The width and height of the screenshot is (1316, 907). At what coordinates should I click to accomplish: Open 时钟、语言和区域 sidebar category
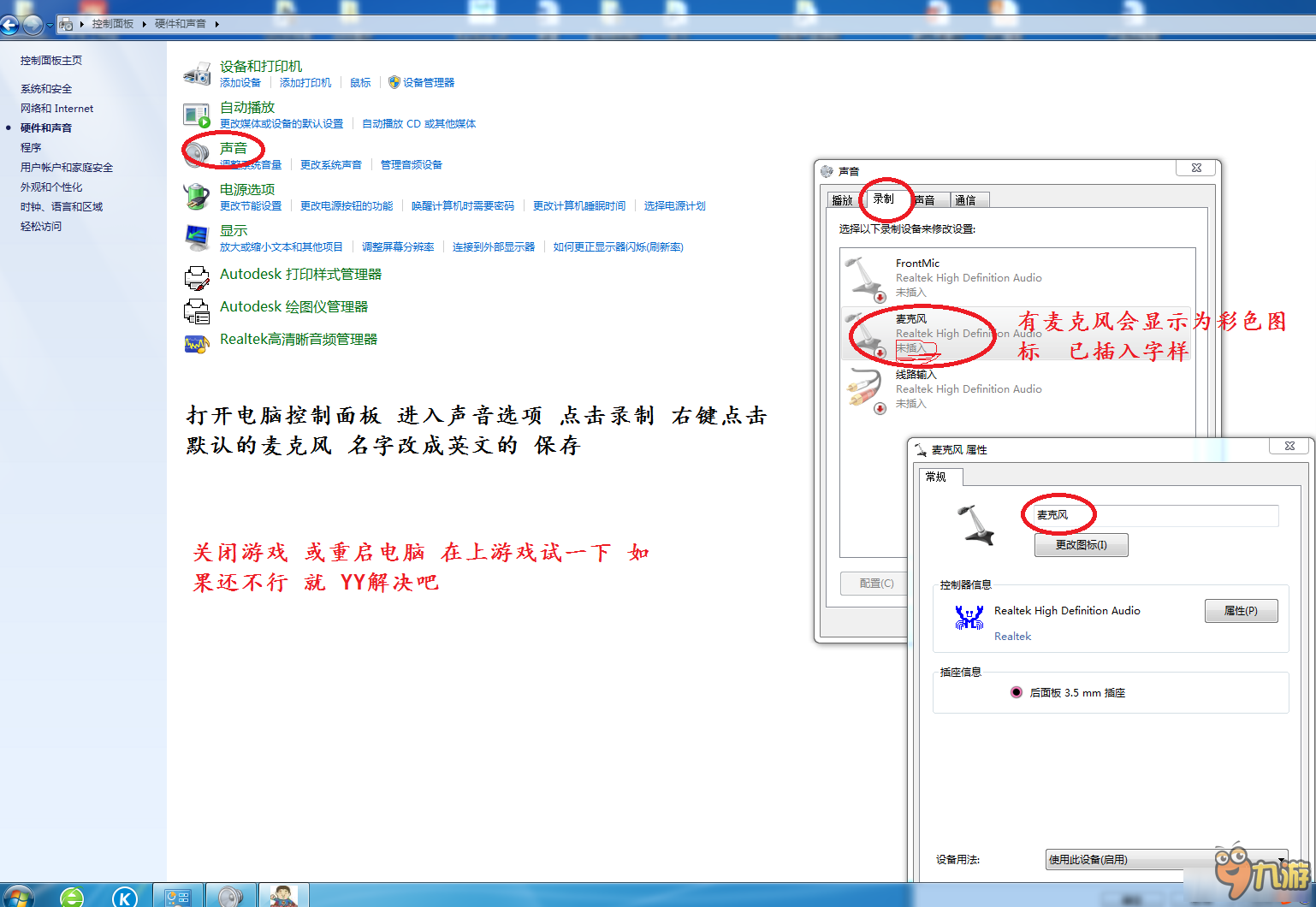(62, 207)
